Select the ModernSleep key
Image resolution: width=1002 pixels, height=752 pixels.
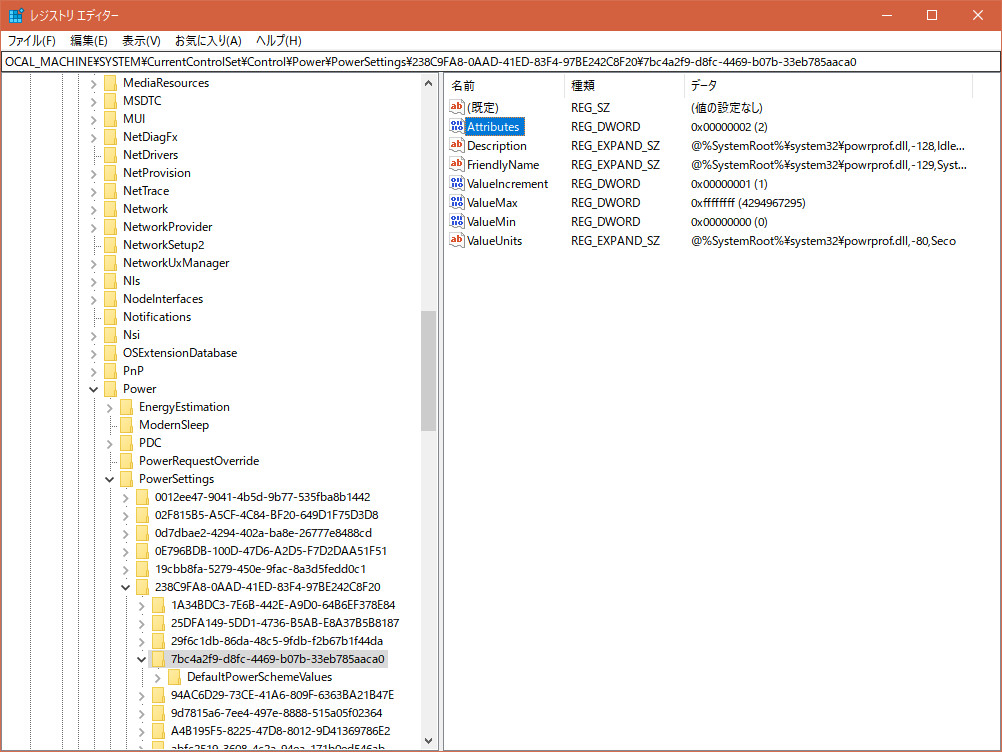click(x=173, y=425)
